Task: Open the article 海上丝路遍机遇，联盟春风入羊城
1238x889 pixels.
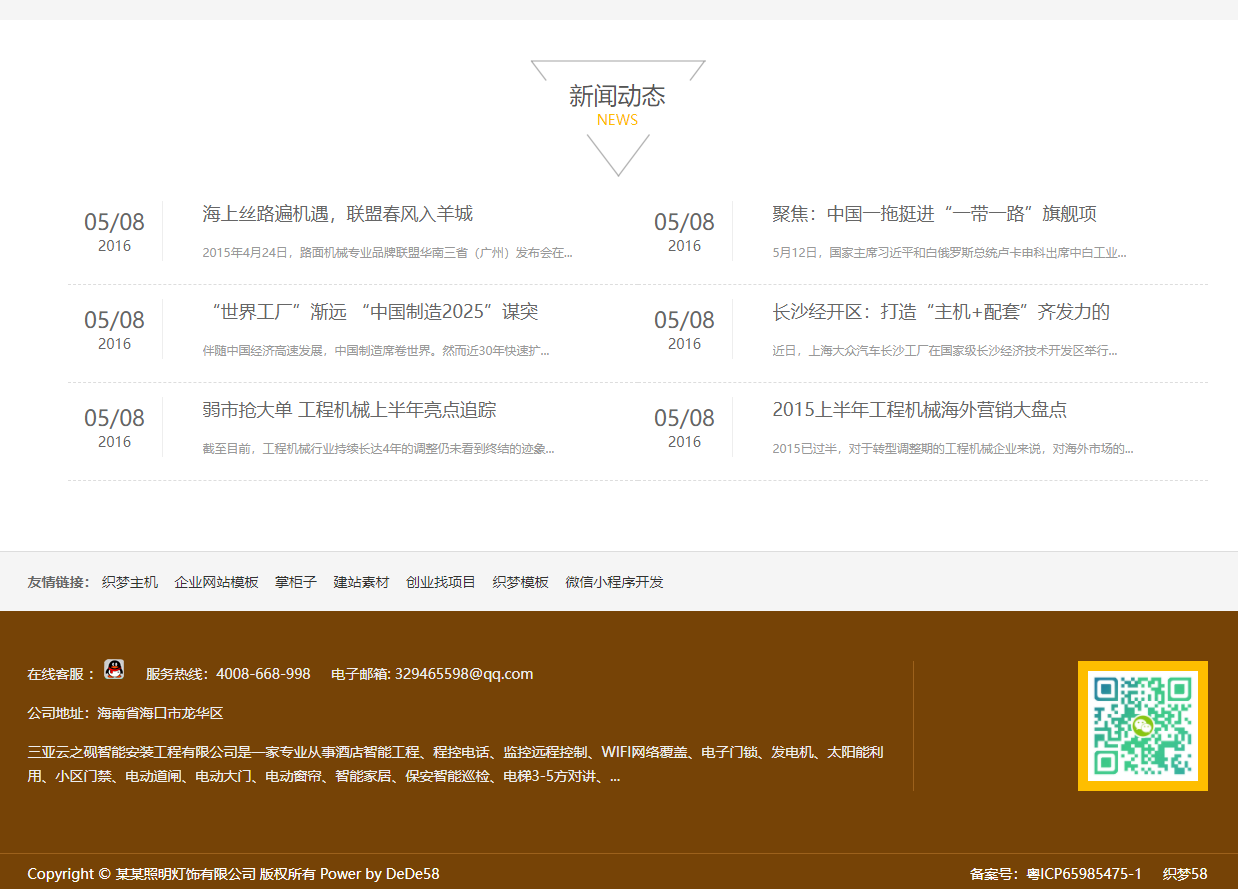Action: 337,214
